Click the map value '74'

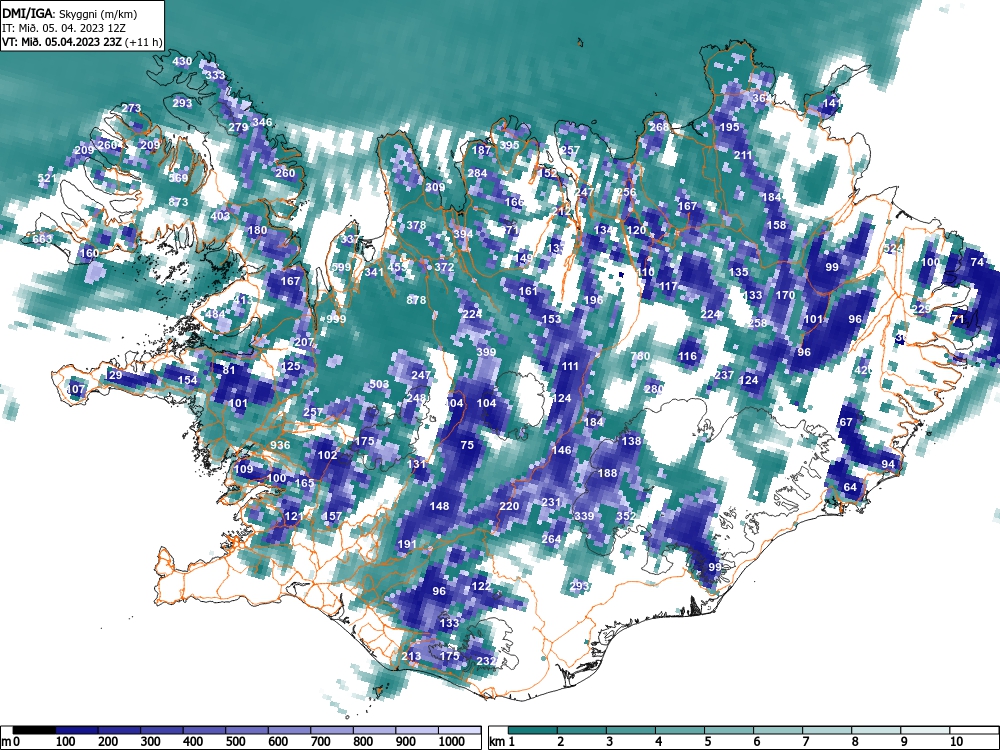pyautogui.click(x=976, y=262)
